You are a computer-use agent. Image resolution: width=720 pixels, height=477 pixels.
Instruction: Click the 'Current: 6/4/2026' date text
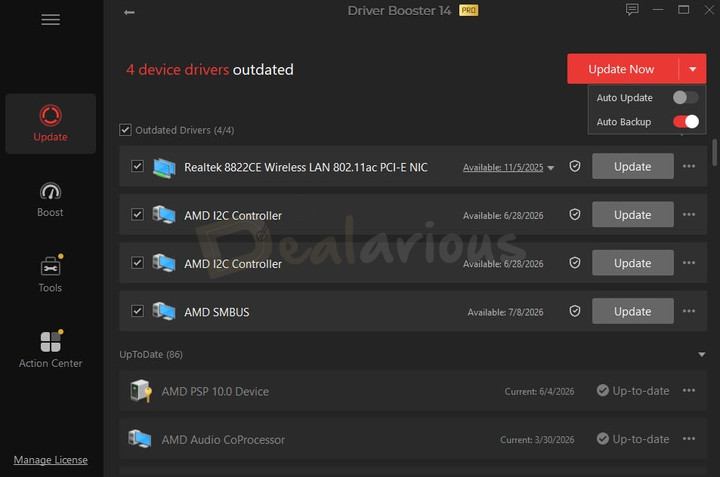point(540,391)
